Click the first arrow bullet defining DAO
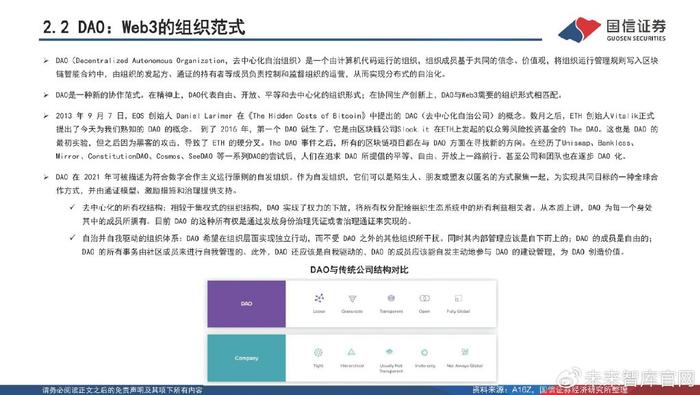The height and width of the screenshot is (395, 700). click(46, 61)
